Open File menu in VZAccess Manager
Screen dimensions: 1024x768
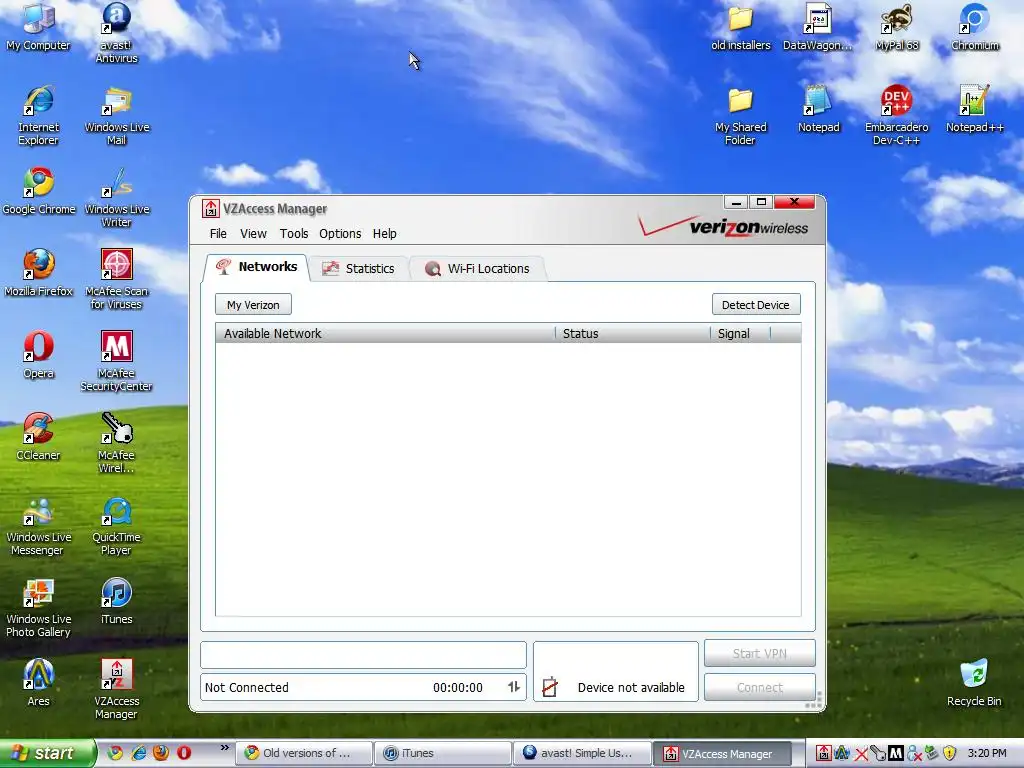(218, 234)
